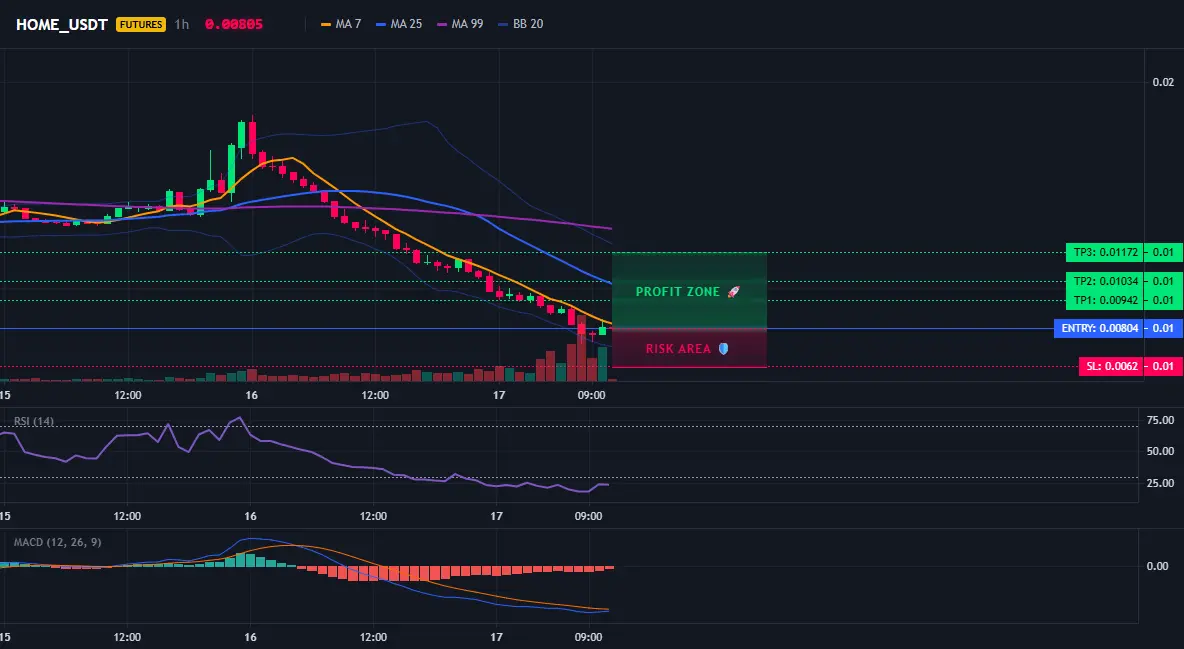Image resolution: width=1184 pixels, height=649 pixels.
Task: Toggle the MA 25 legend item
Action: coord(399,24)
